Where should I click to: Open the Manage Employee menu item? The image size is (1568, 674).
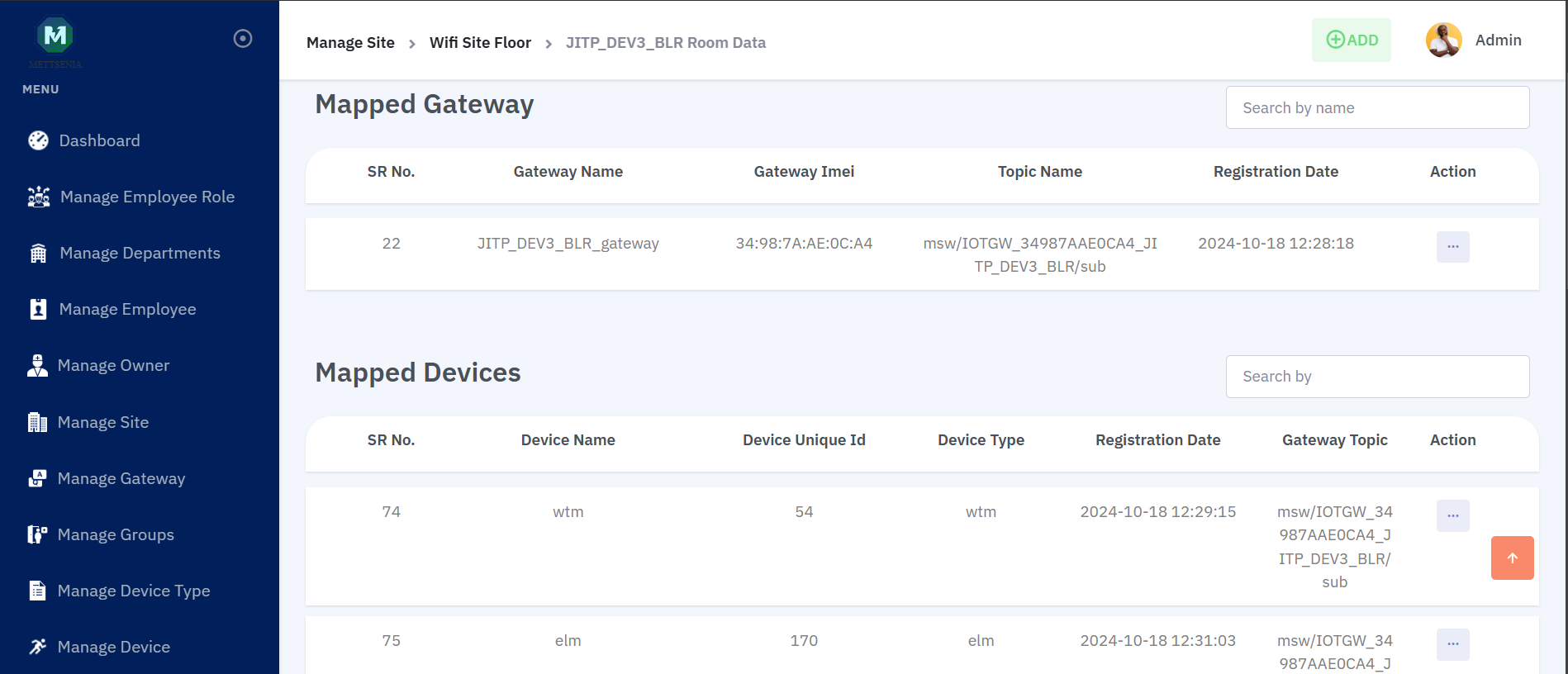(127, 309)
